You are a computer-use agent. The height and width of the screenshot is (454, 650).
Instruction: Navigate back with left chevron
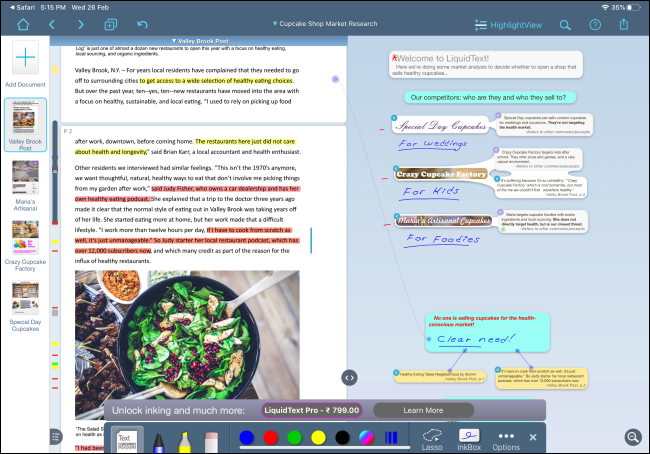tap(52, 25)
